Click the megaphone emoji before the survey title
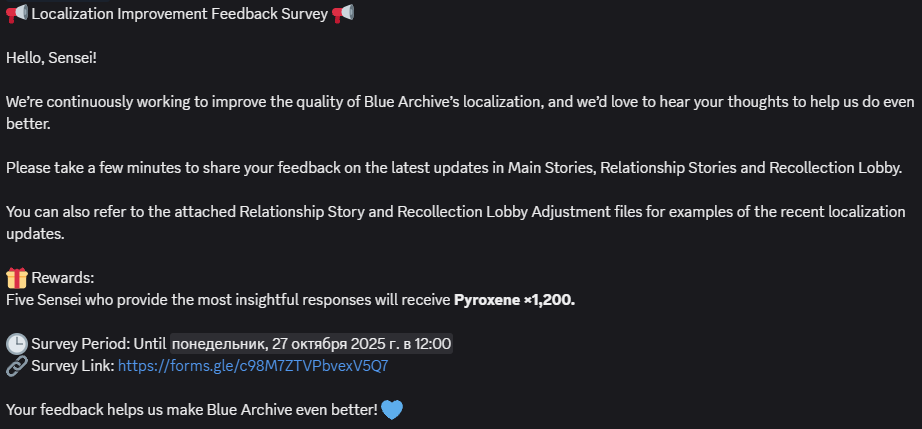Viewport: 922px width, 429px height. click(x=16, y=14)
